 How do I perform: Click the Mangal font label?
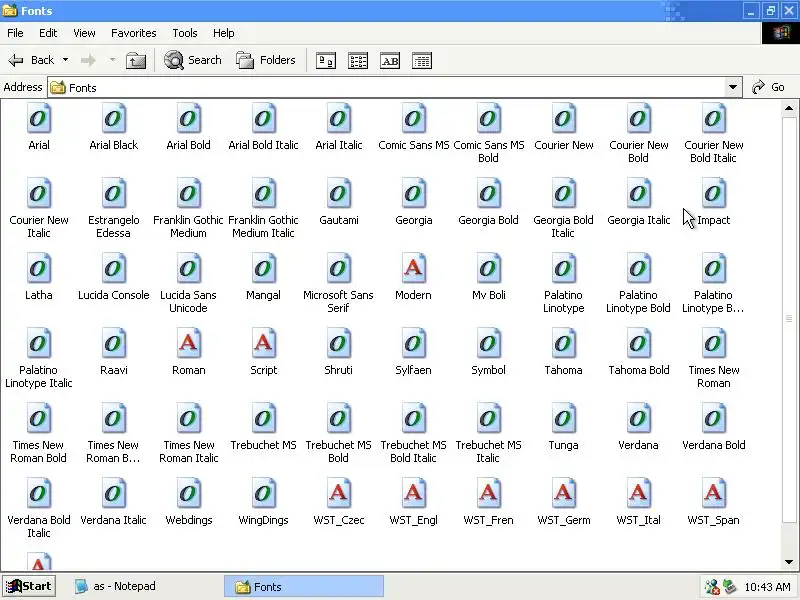click(264, 295)
